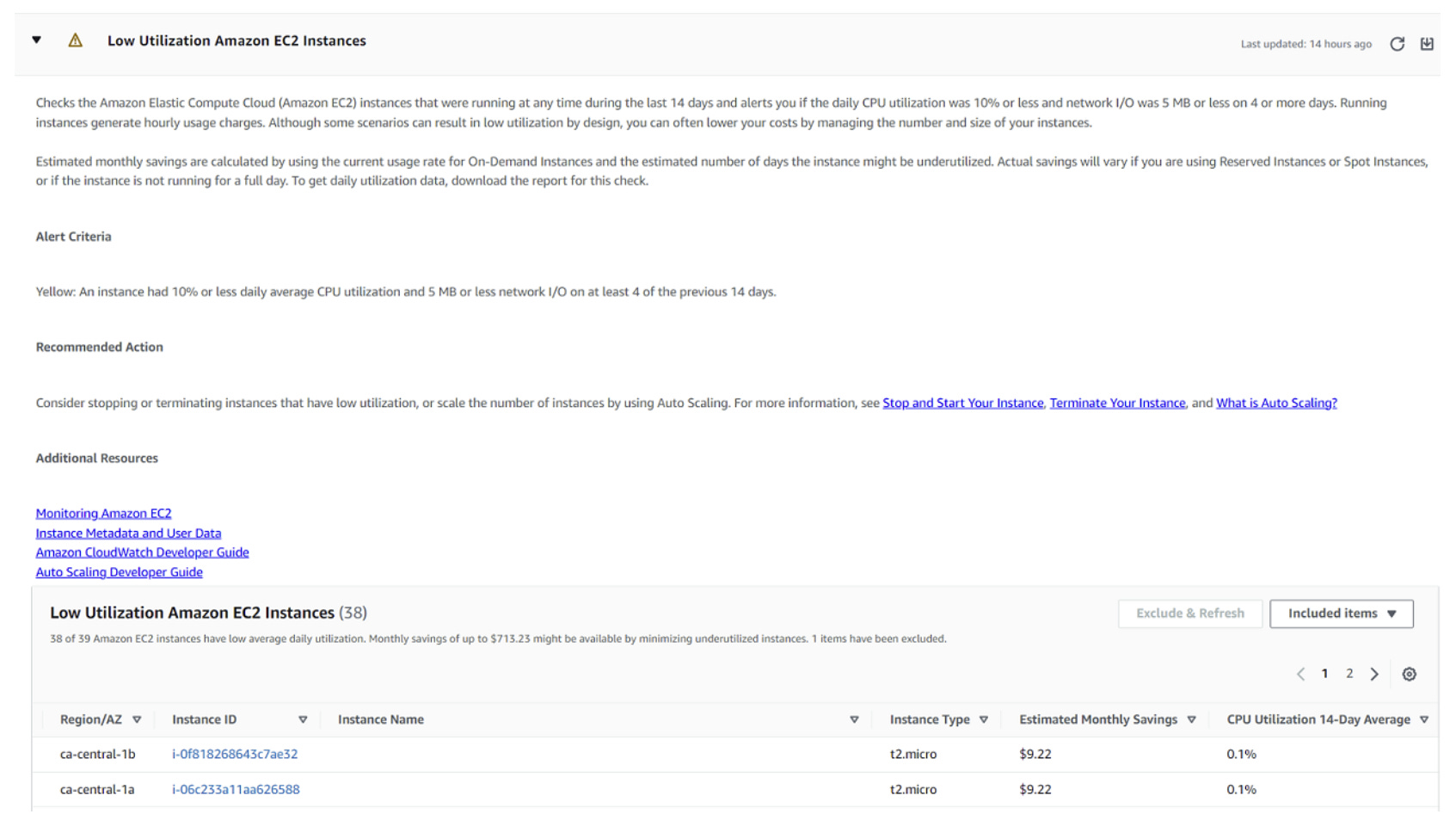Click the Exclude & Refresh button

pos(1190,614)
